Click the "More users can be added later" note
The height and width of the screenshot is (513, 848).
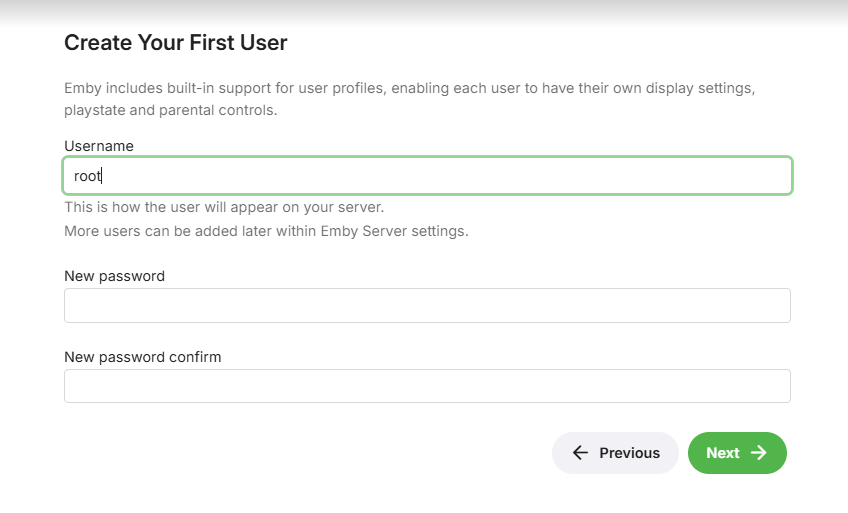pos(266,231)
